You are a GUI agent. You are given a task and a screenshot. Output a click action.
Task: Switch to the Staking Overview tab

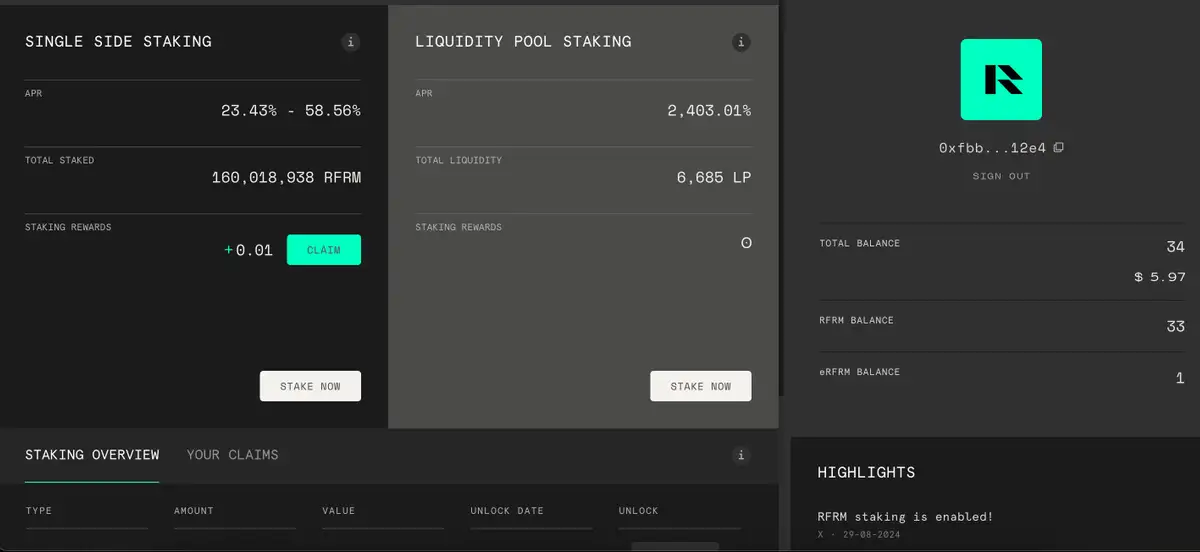pos(92,455)
